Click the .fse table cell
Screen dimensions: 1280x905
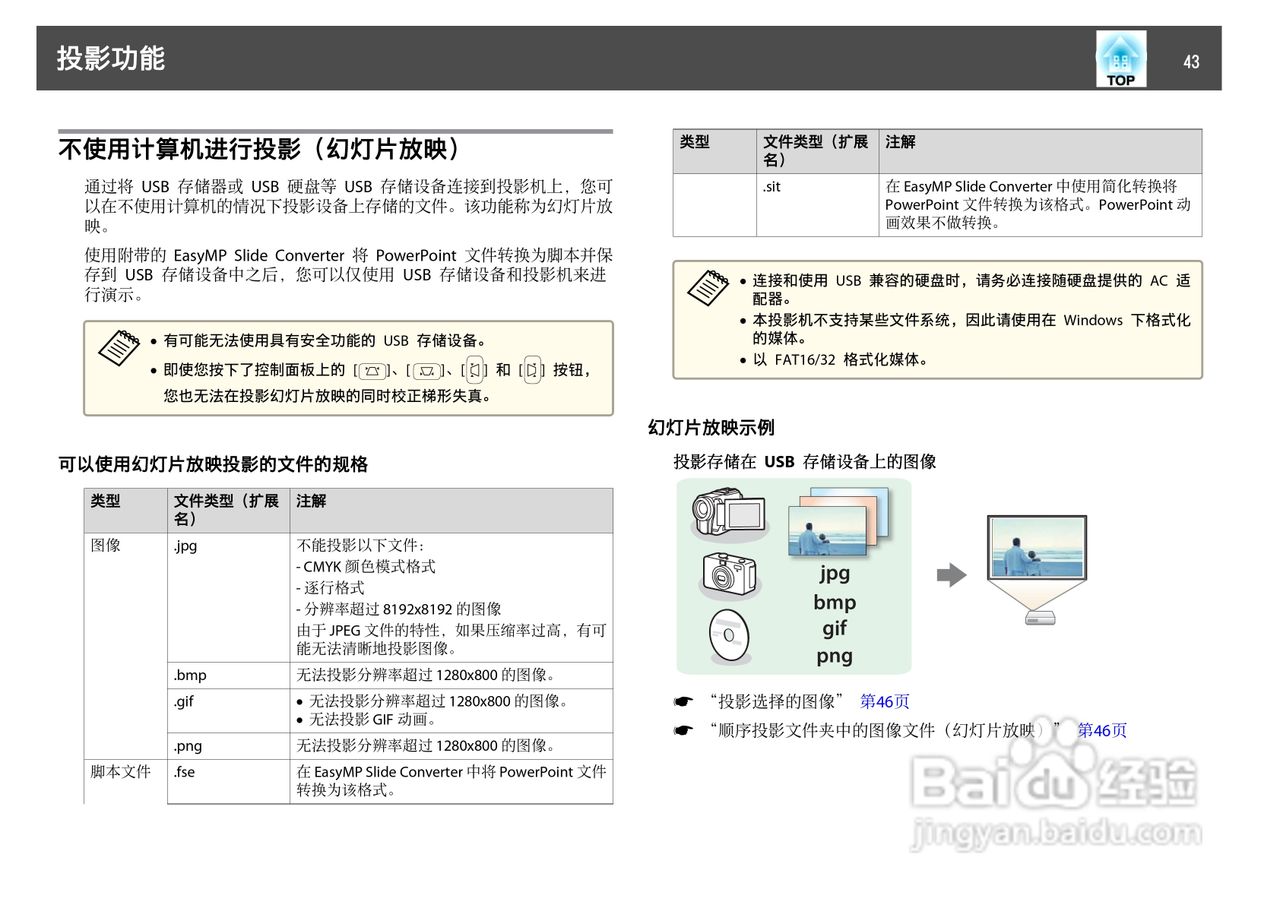[x=228, y=781]
